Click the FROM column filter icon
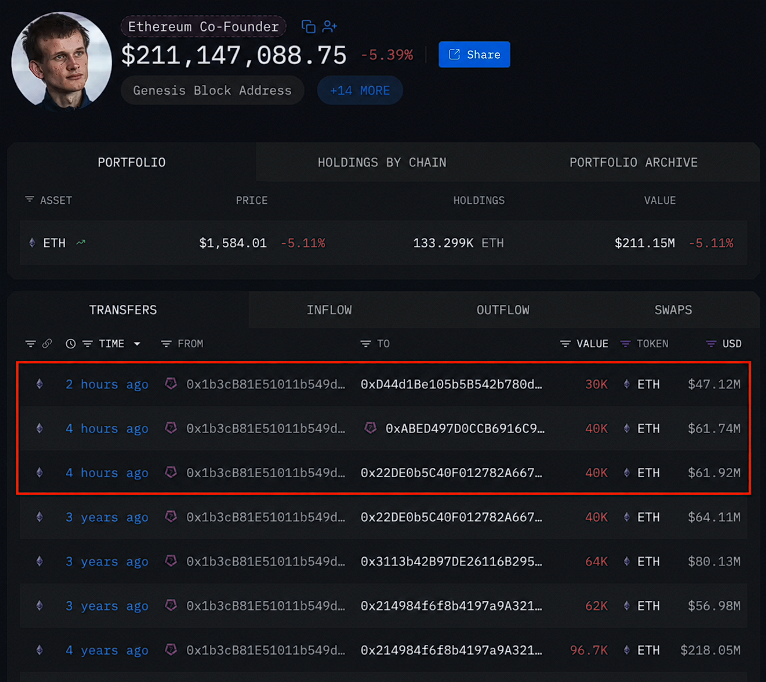This screenshot has height=682, width=766. point(166,344)
